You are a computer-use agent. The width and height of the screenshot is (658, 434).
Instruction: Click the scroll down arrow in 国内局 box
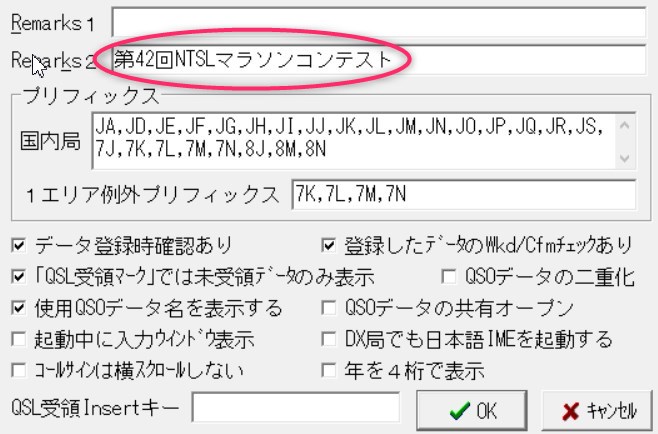click(x=625, y=157)
